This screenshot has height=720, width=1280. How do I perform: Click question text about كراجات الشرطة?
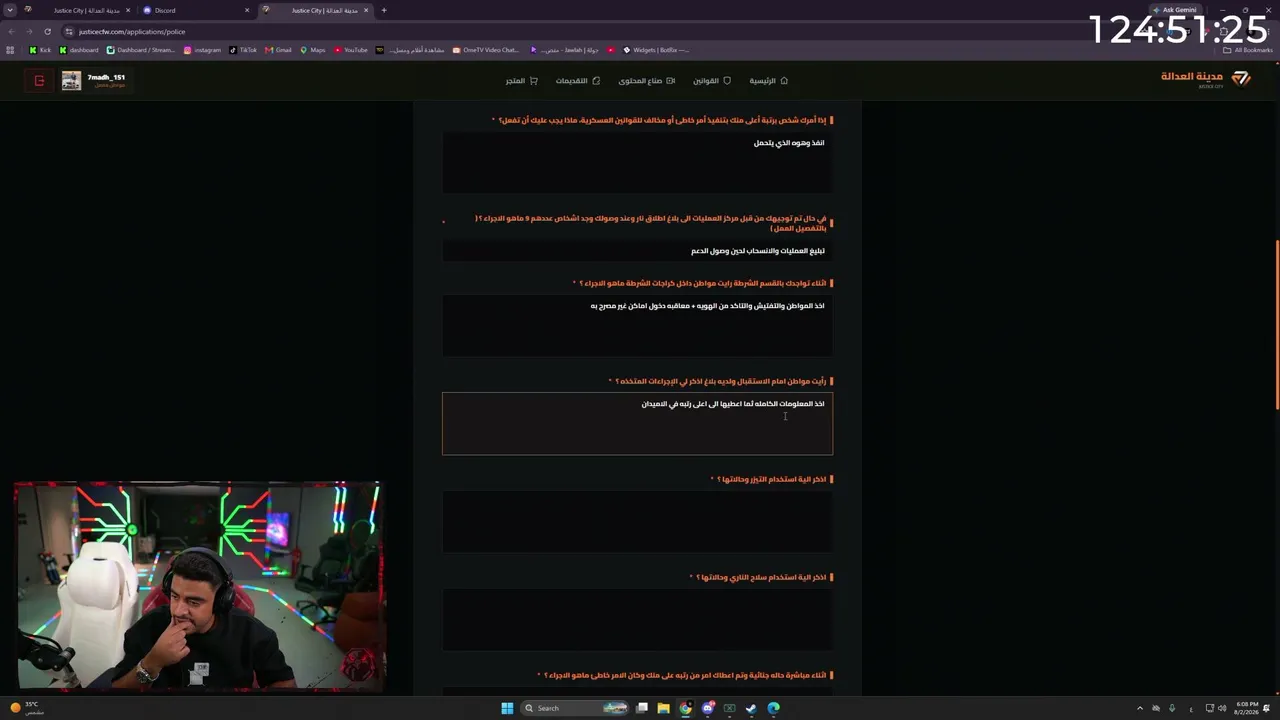click(705, 283)
